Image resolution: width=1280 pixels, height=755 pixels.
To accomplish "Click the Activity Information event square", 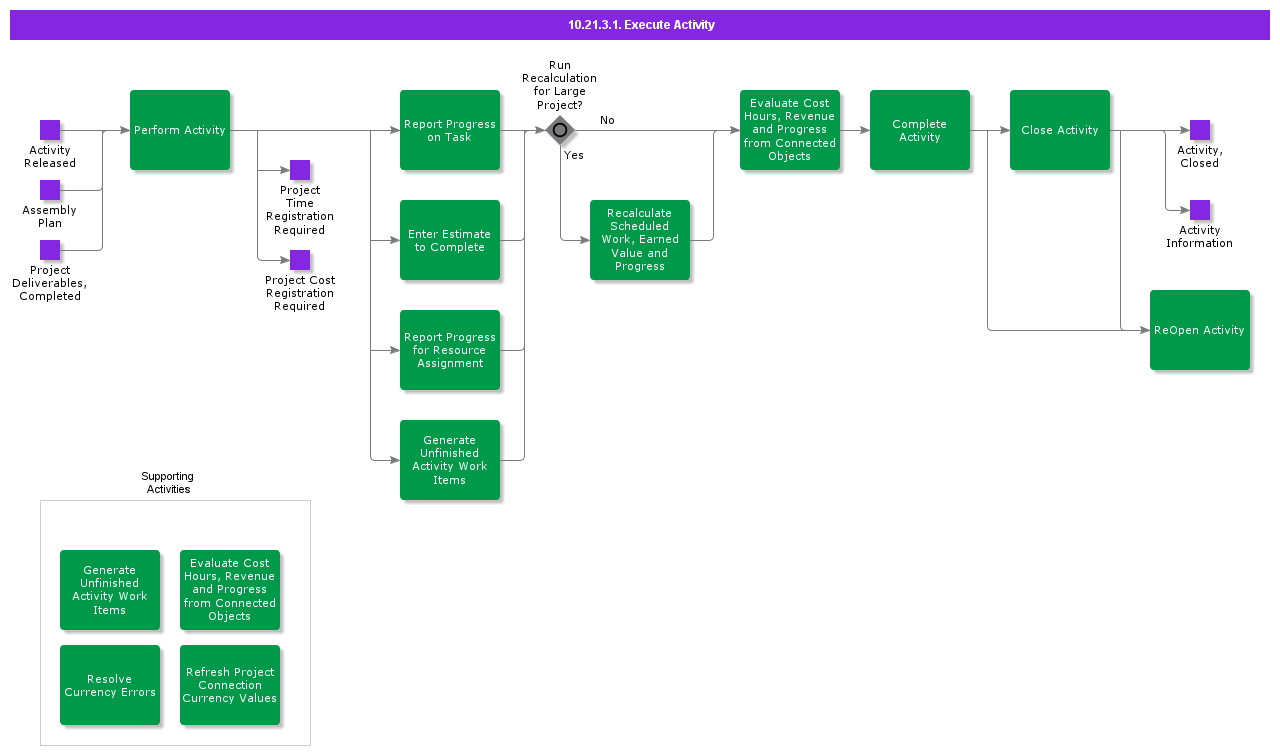I will [x=1200, y=210].
